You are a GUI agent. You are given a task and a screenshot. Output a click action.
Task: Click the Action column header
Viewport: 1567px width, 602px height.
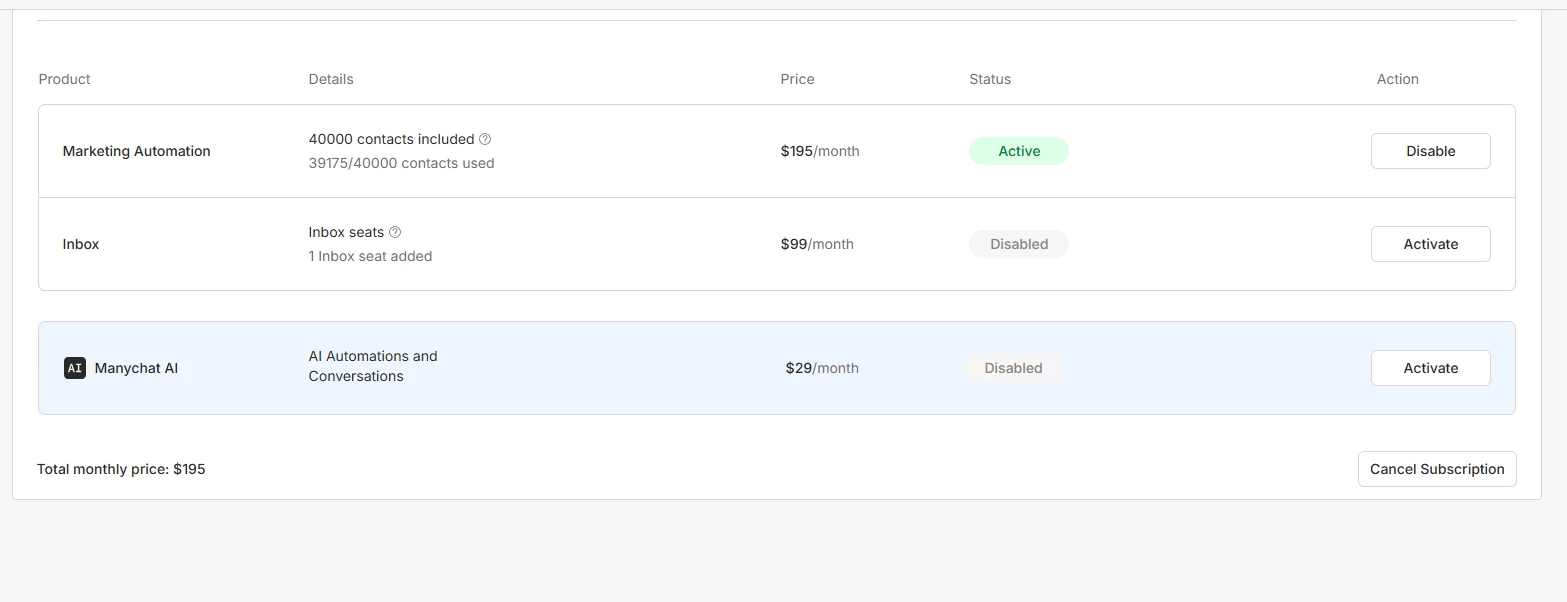(x=1397, y=79)
